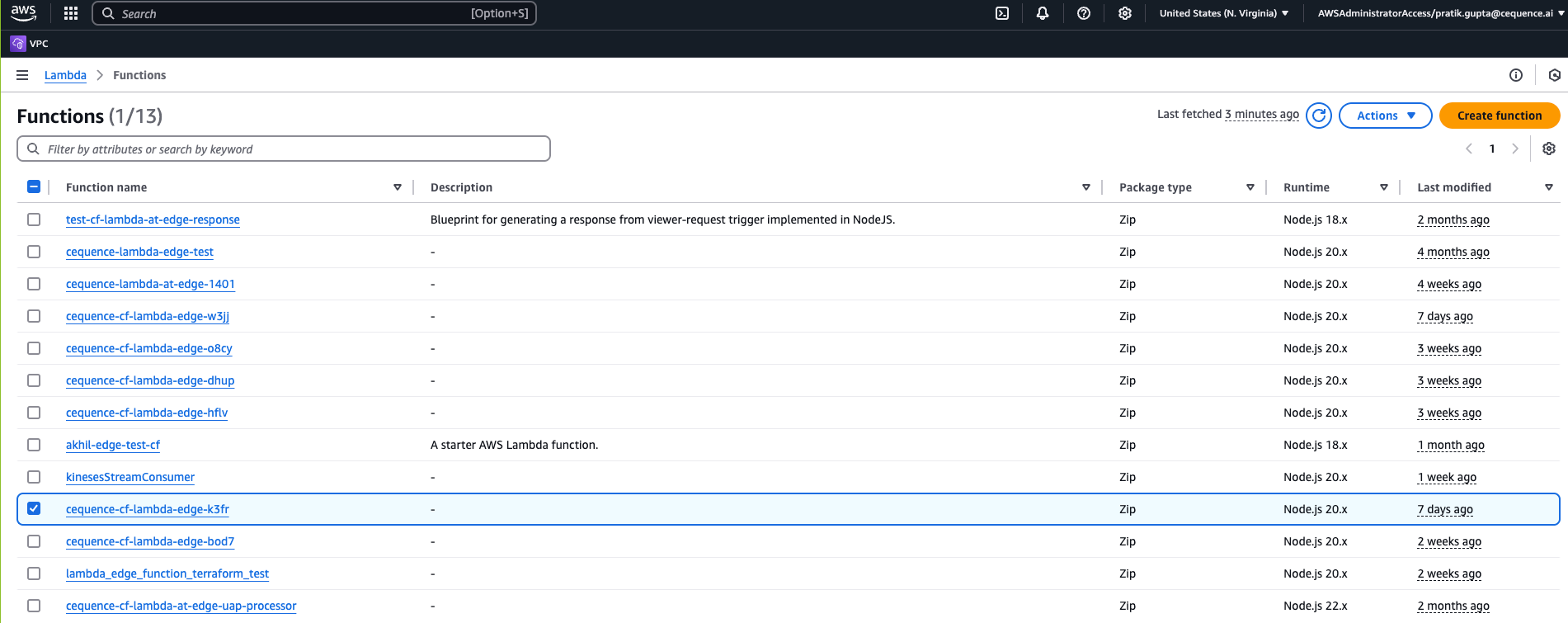Launch the CloudShell terminal icon

(x=1002, y=13)
